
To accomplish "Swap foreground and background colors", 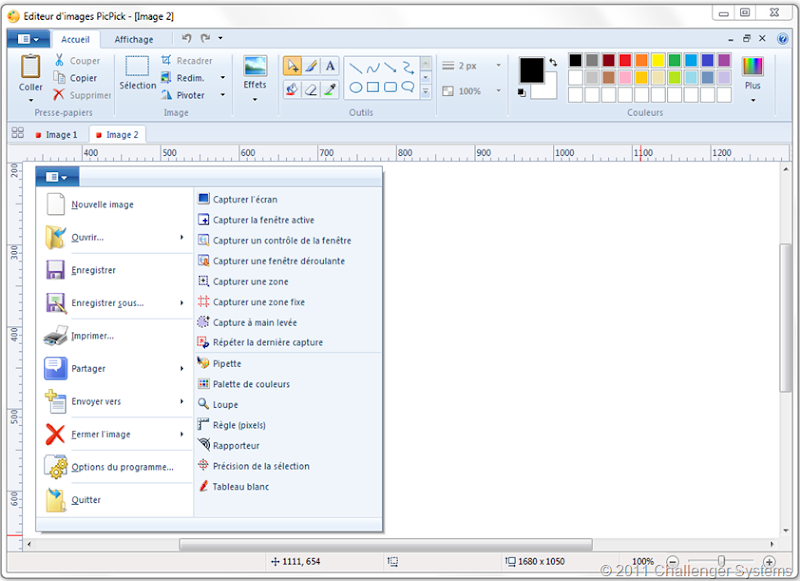I will coord(553,62).
